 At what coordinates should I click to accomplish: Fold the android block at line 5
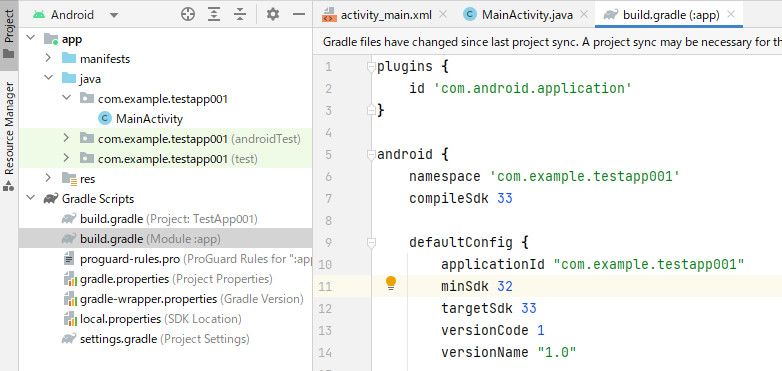coord(371,155)
